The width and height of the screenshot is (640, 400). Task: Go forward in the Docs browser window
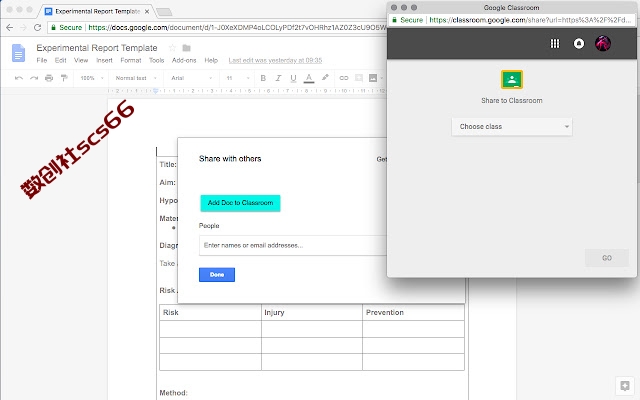click(x=23, y=27)
